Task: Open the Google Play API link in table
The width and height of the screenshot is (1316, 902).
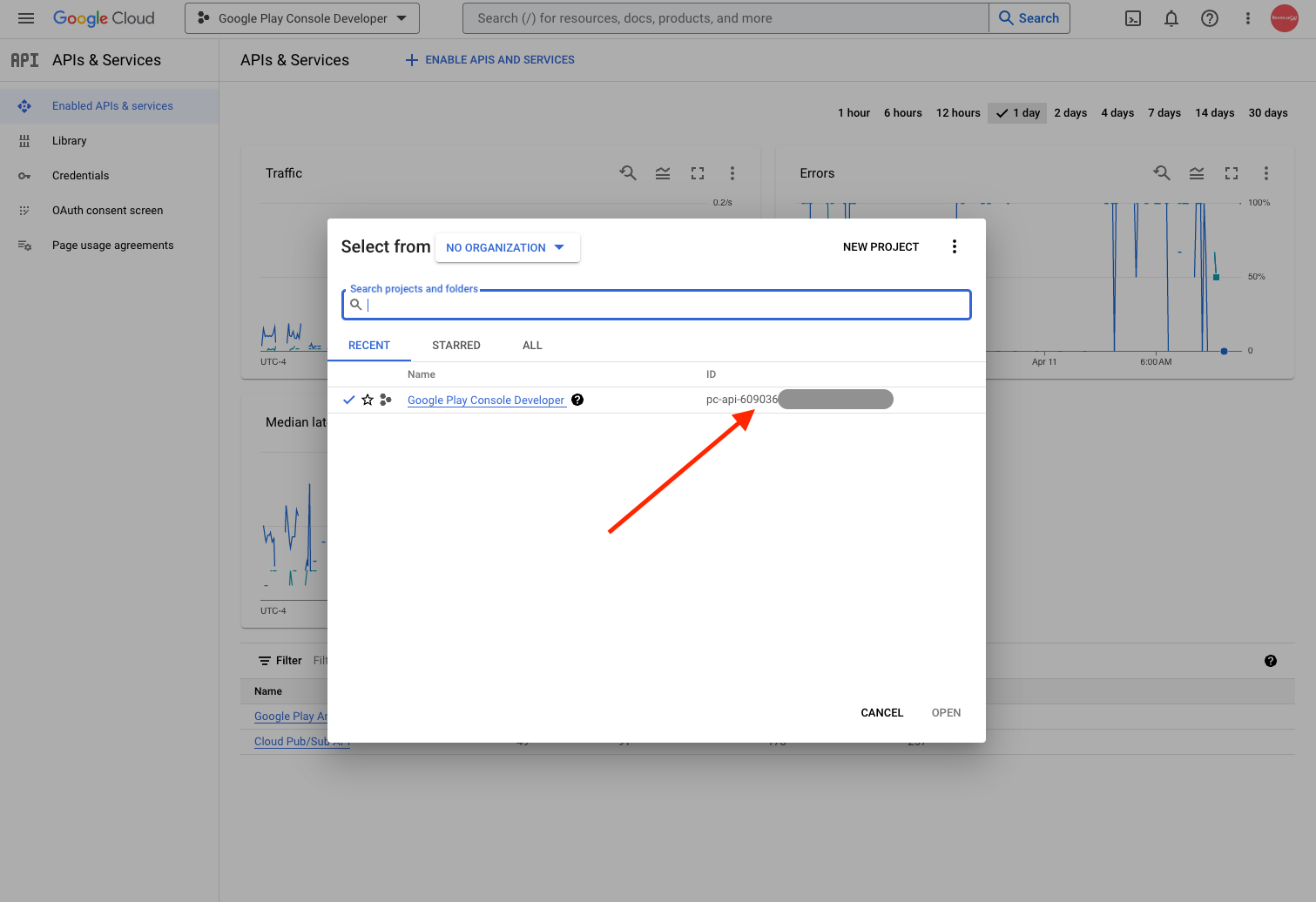Action: [291, 717]
